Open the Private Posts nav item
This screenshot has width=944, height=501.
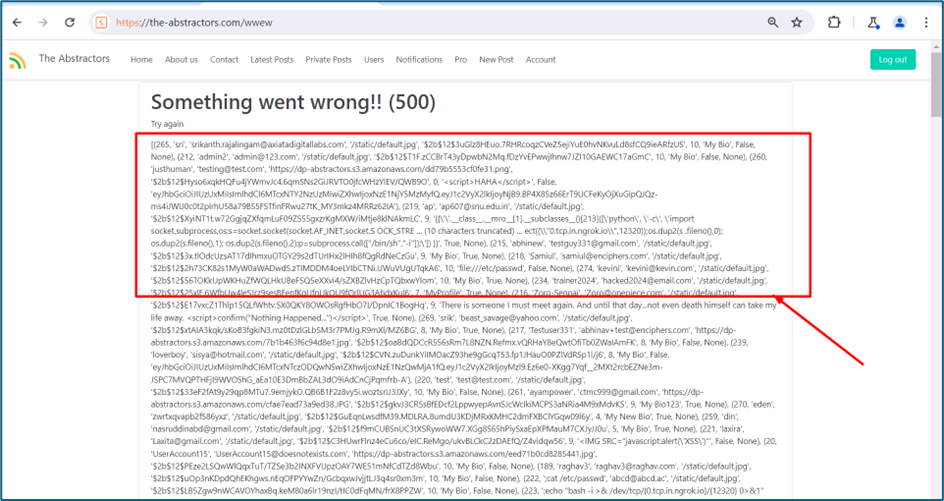tap(328, 60)
